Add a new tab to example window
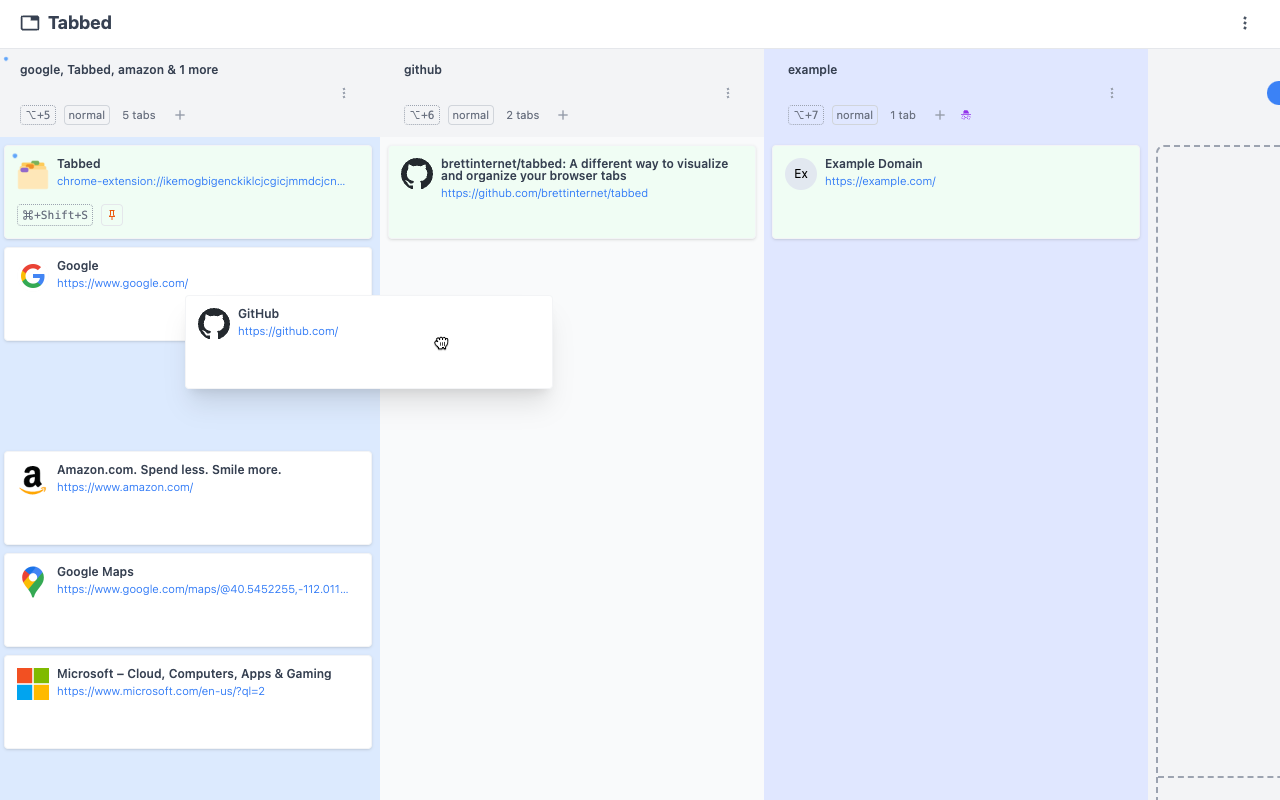This screenshot has width=1280, height=800. [x=940, y=115]
